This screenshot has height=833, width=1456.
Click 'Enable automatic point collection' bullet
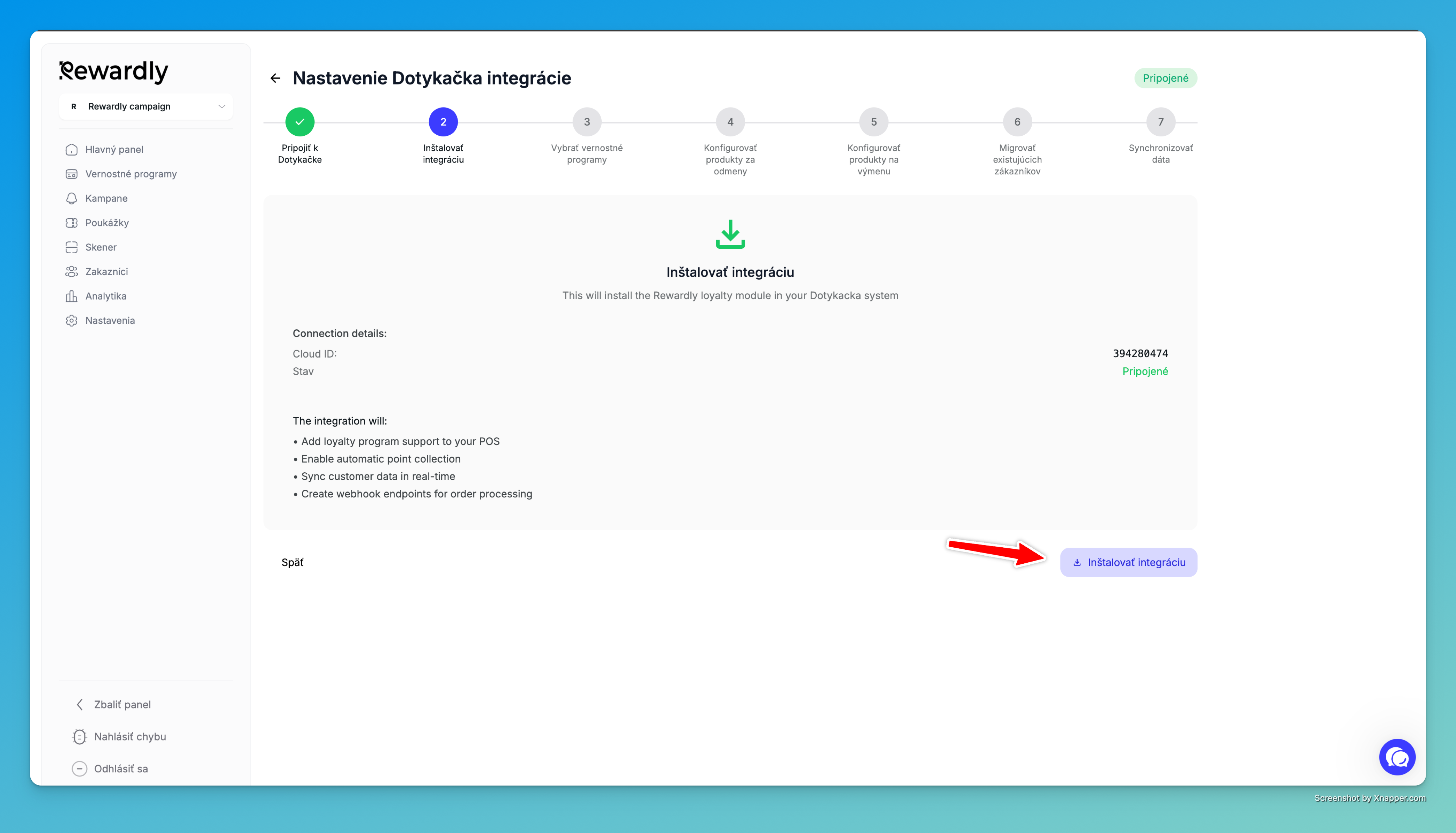(377, 459)
